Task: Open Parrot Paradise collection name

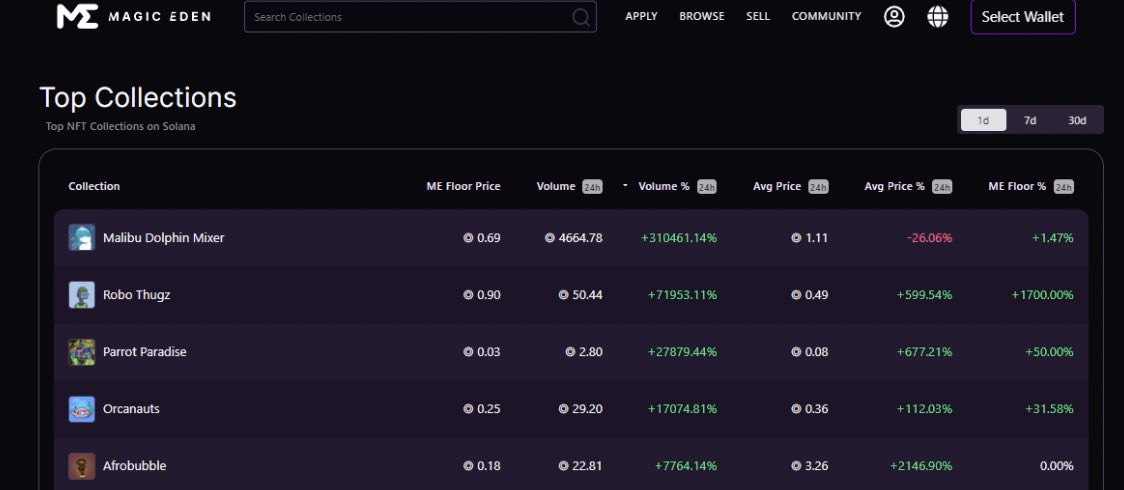Action: pyautogui.click(x=145, y=352)
